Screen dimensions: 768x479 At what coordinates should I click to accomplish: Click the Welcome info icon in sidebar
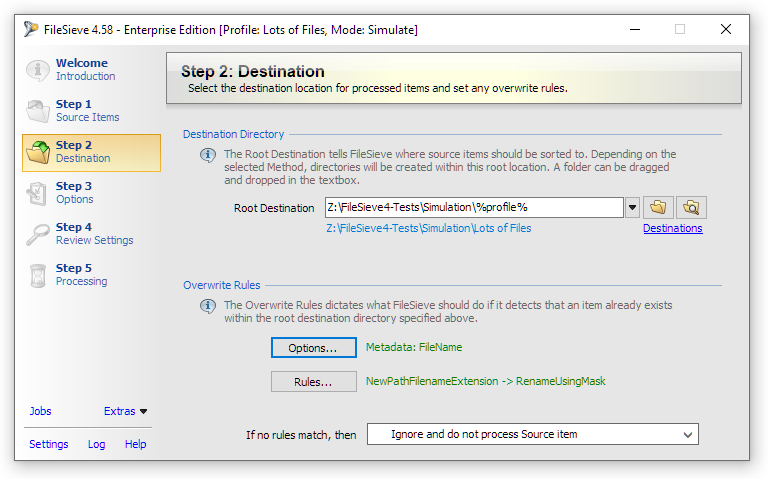pos(38,70)
